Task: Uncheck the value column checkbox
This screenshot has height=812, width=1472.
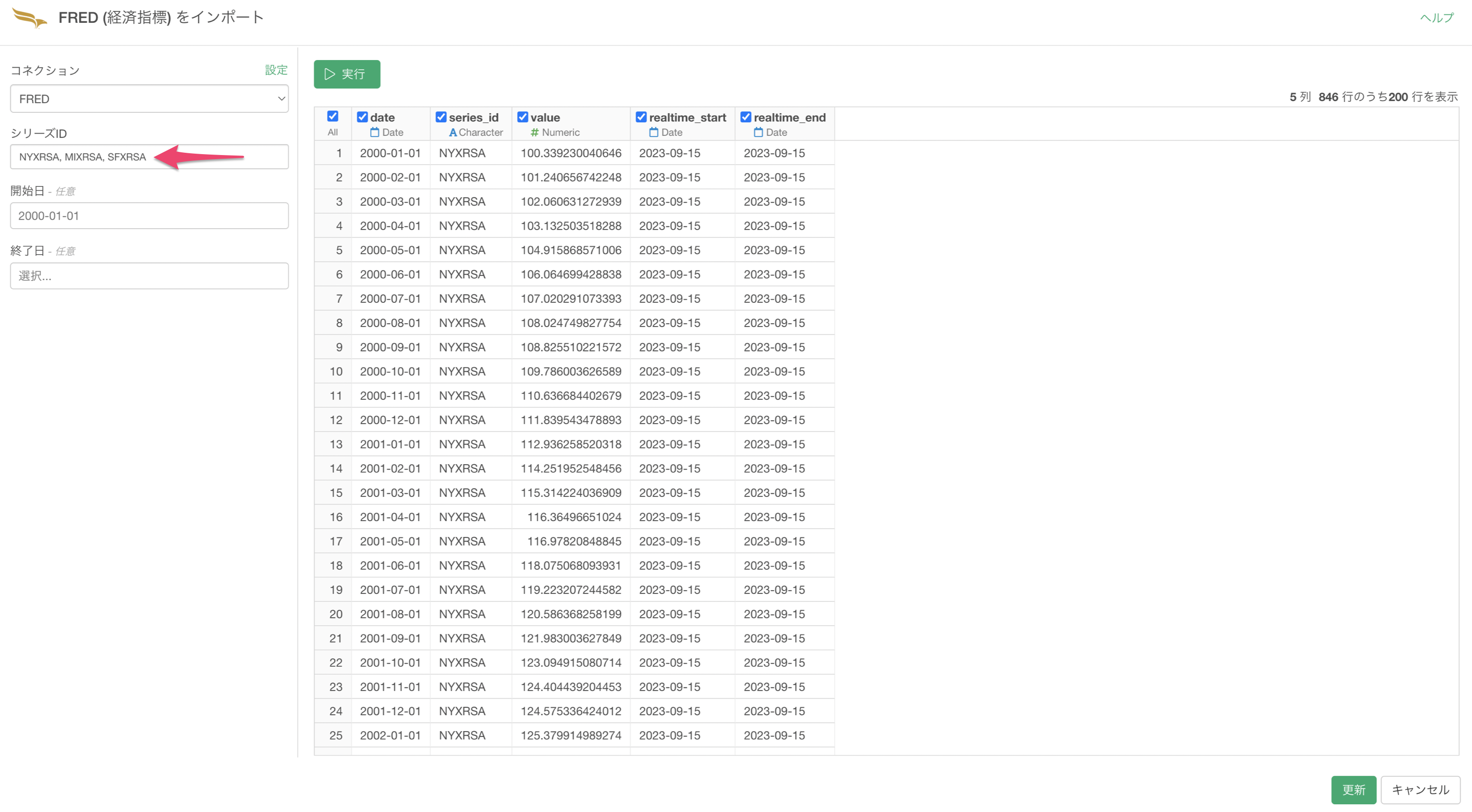Action: [523, 117]
